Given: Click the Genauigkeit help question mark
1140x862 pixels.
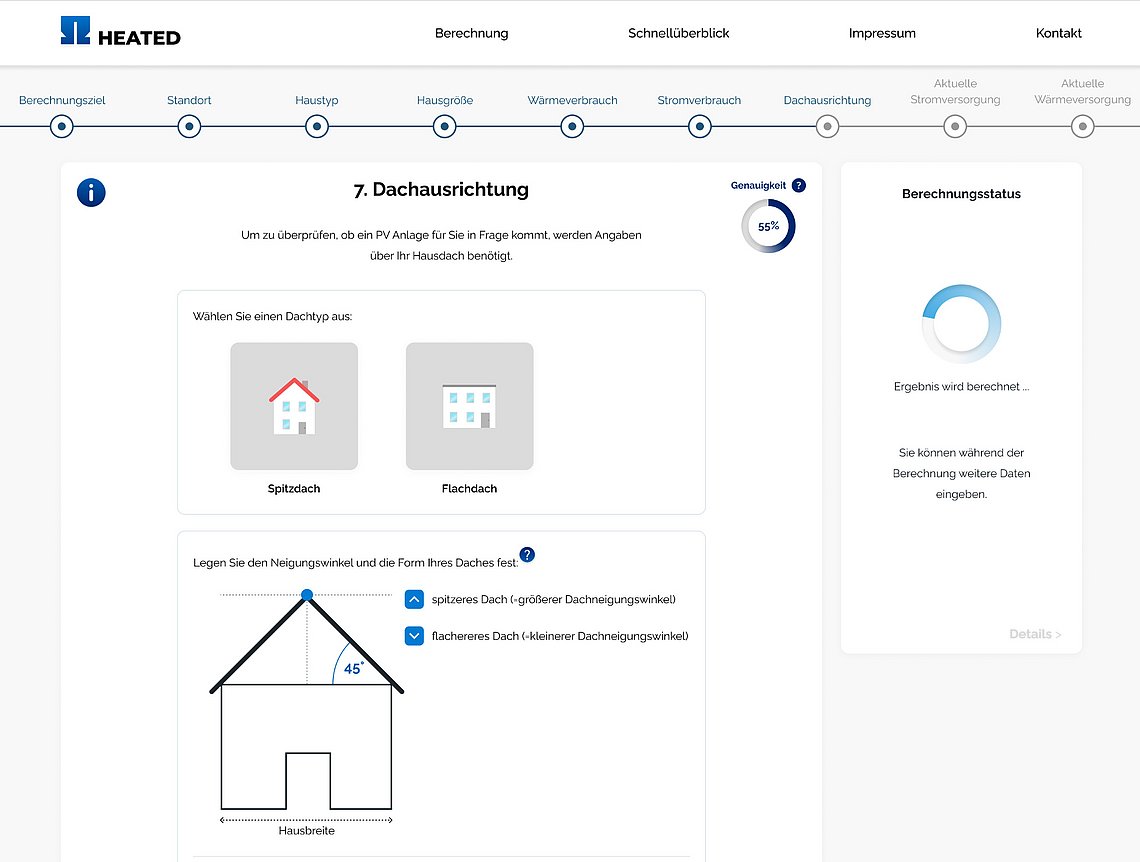Looking at the screenshot, I should (798, 185).
